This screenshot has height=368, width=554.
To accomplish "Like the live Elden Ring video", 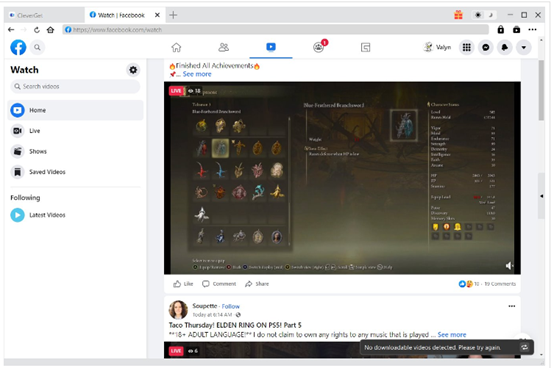I will [183, 284].
